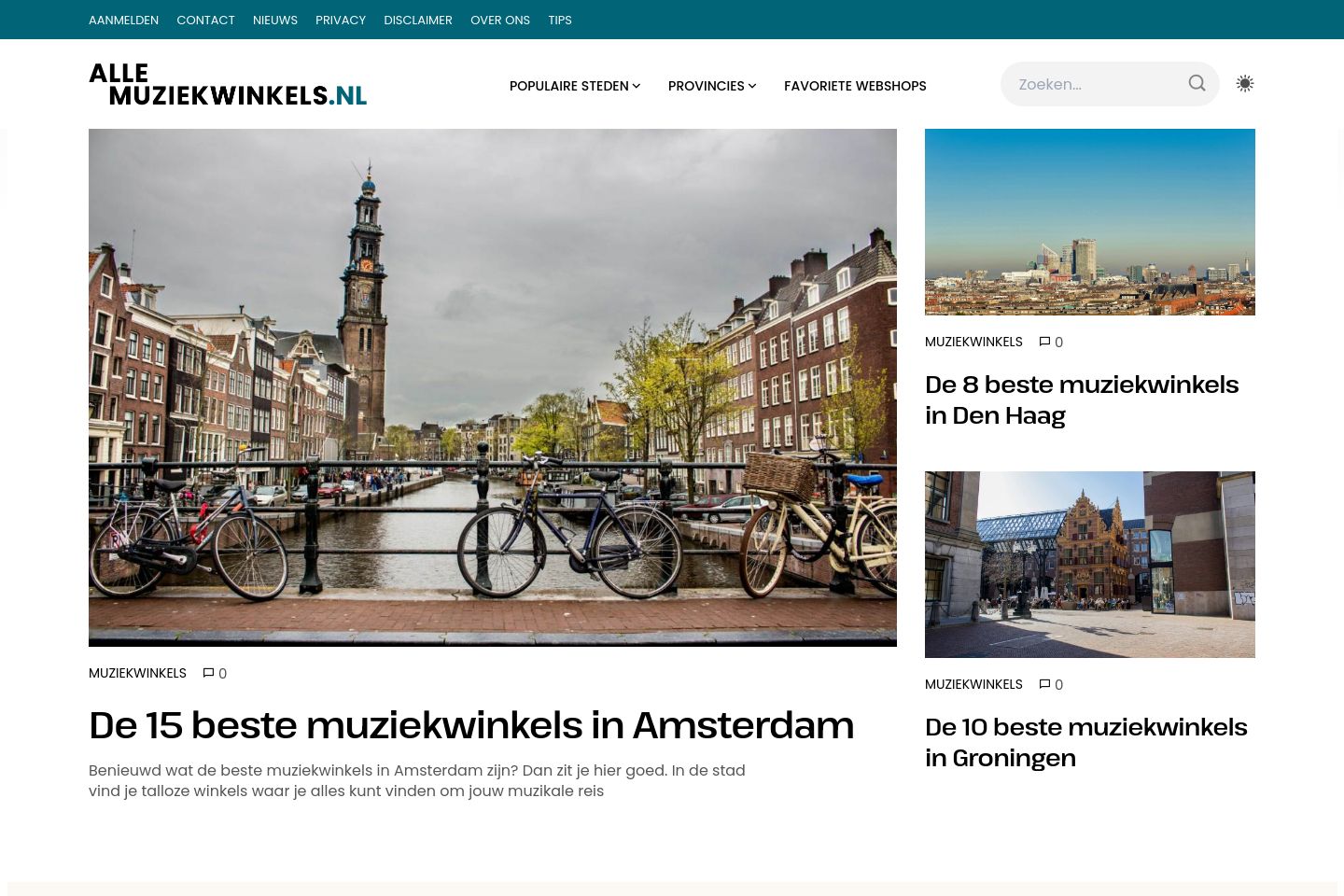Viewport: 1344px width, 896px height.
Task: Select the Muziekwinkels category above the Amsterdam title
Action: point(137,673)
